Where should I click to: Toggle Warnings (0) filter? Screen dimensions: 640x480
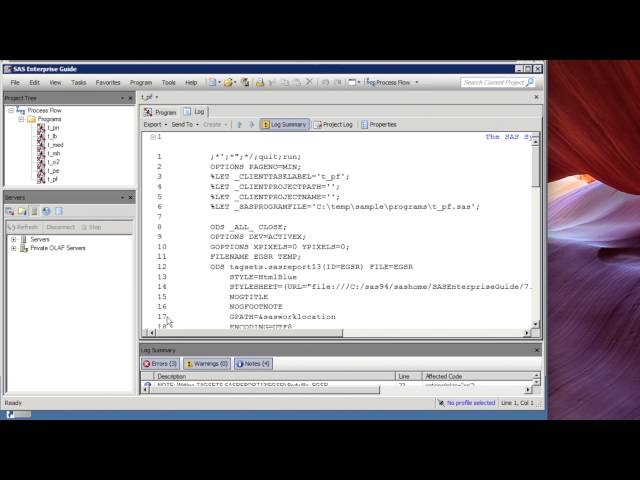pos(207,364)
